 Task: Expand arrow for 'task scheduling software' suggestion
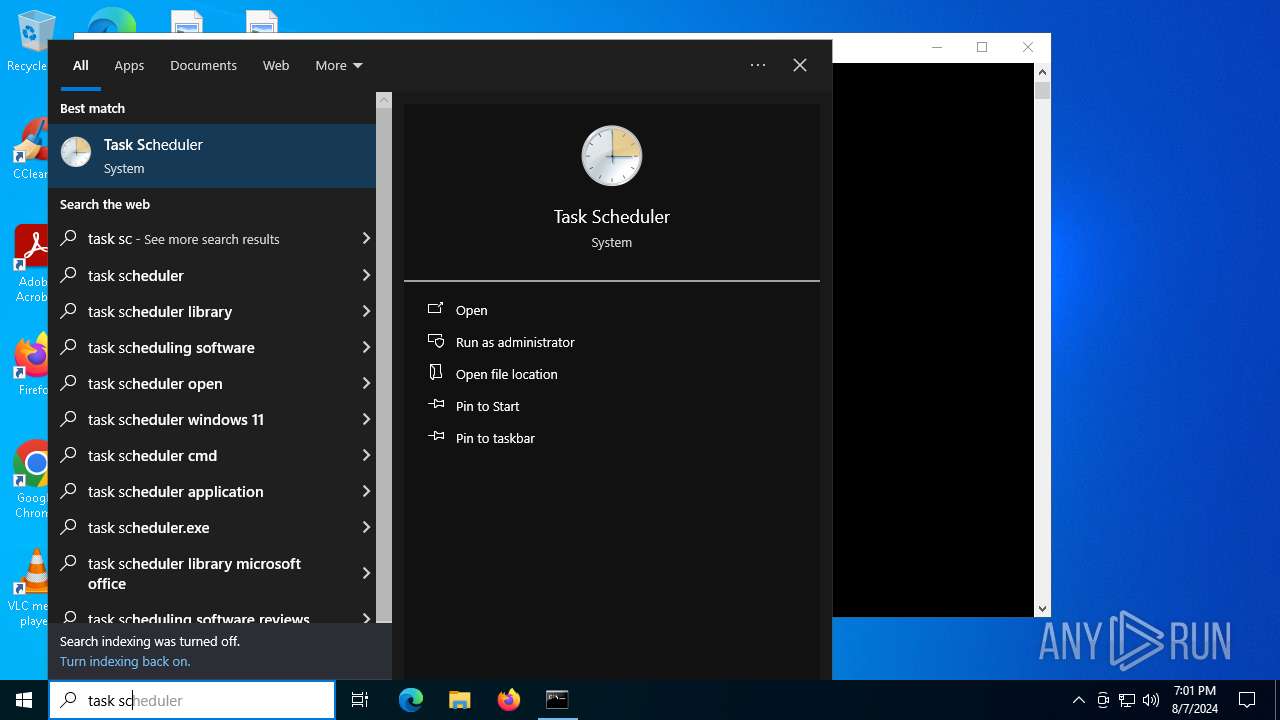pos(366,347)
